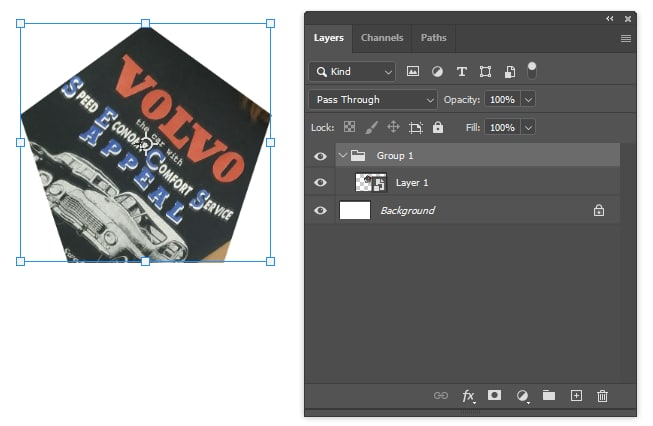
Task: Collapse the panel with double arrows
Action: [610, 19]
